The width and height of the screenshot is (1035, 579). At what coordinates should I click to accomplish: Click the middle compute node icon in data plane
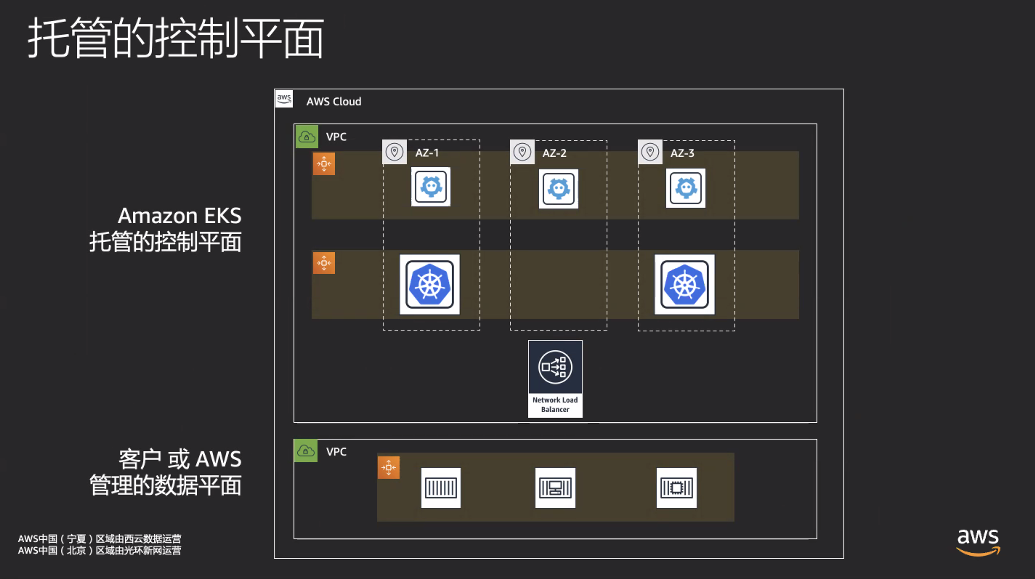click(x=555, y=488)
